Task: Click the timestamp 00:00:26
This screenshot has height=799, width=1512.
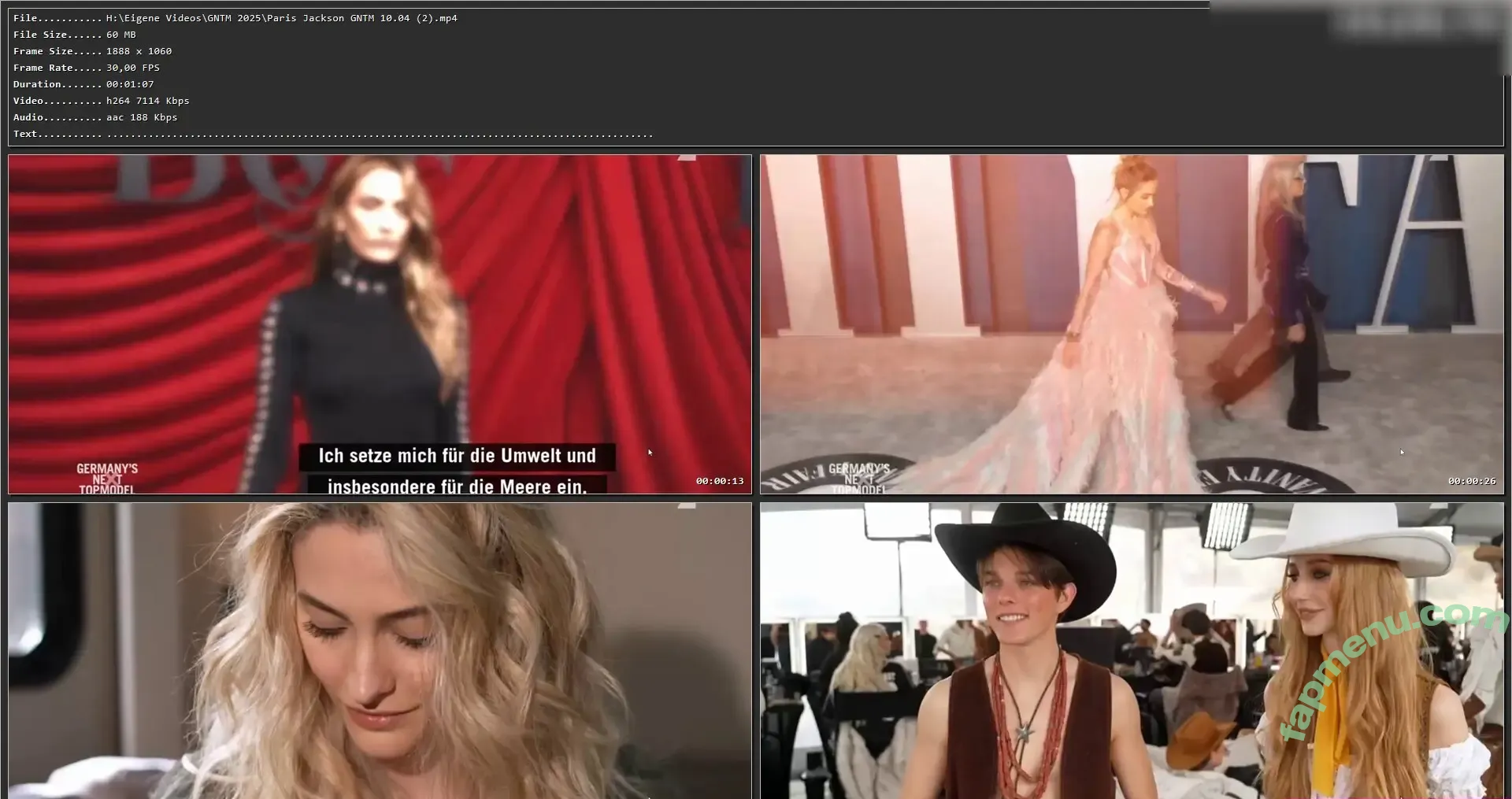Action: click(1472, 481)
